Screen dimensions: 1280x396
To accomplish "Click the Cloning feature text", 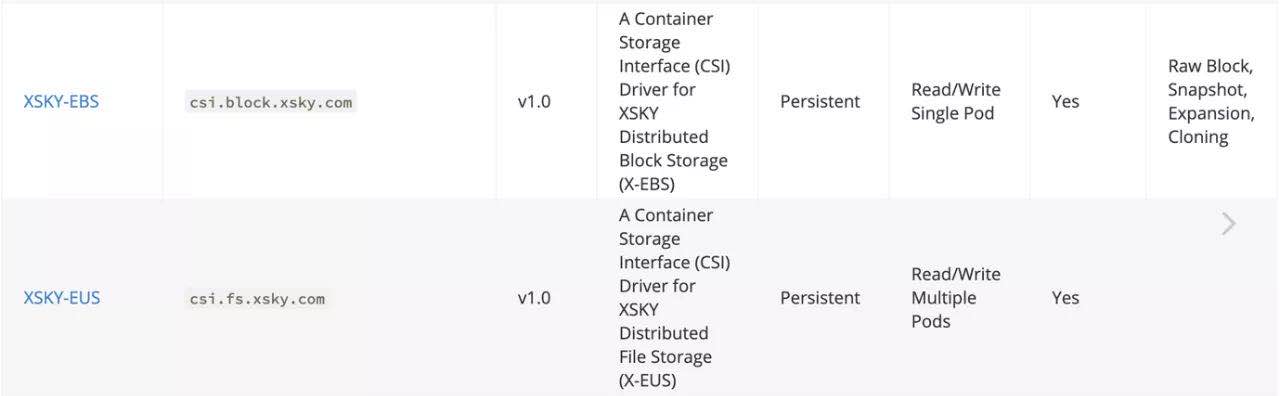I will click(x=1198, y=137).
